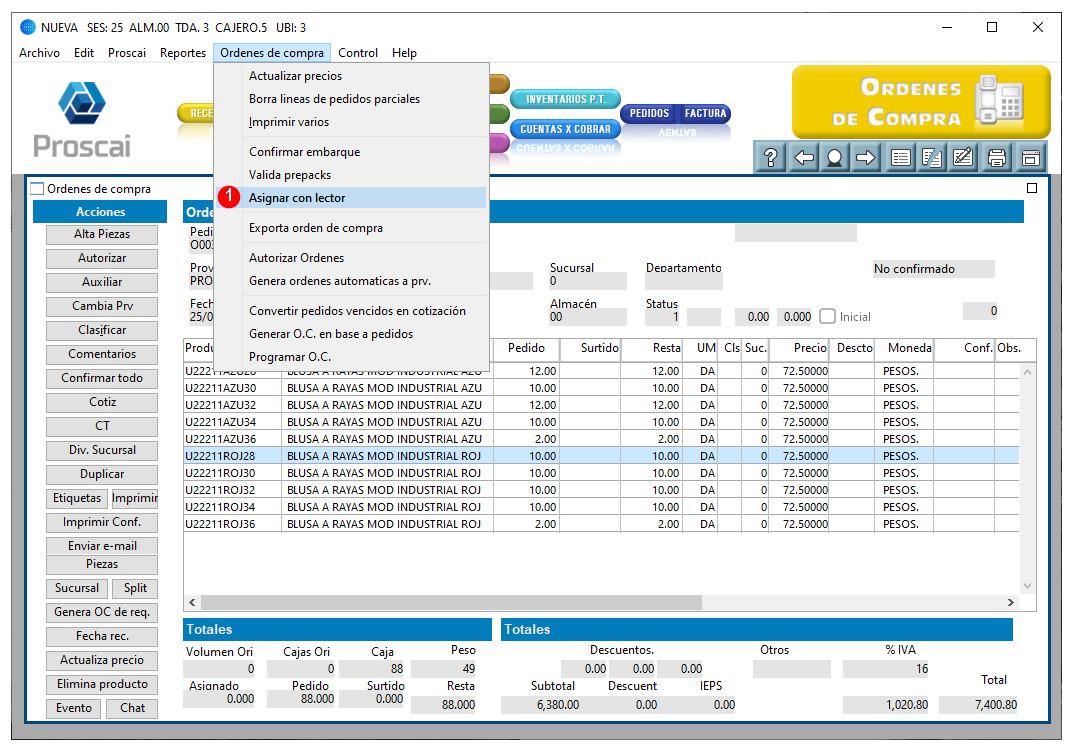The image size is (1071, 746).
Task: Click the Precio column header
Action: [x=799, y=348]
